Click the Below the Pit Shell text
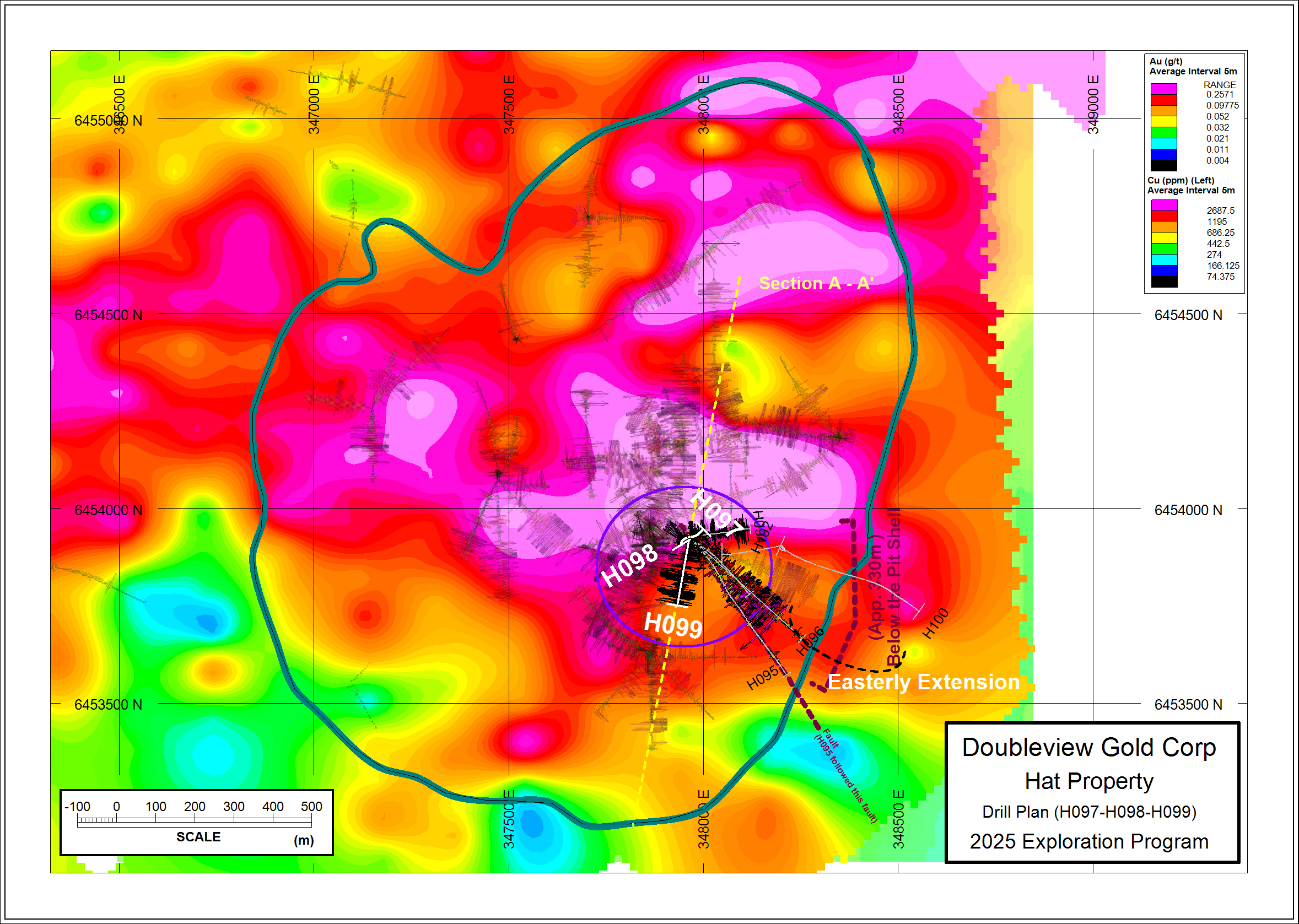Screen dimensions: 1299x924 click(x=894, y=586)
